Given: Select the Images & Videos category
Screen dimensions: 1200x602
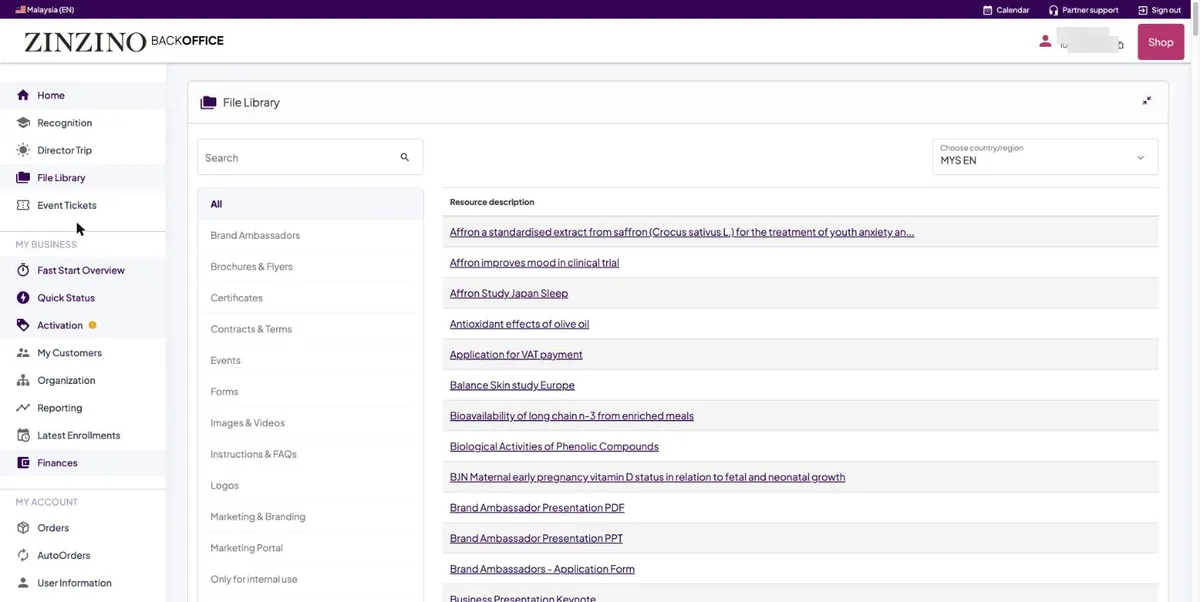Looking at the screenshot, I should (310, 423).
